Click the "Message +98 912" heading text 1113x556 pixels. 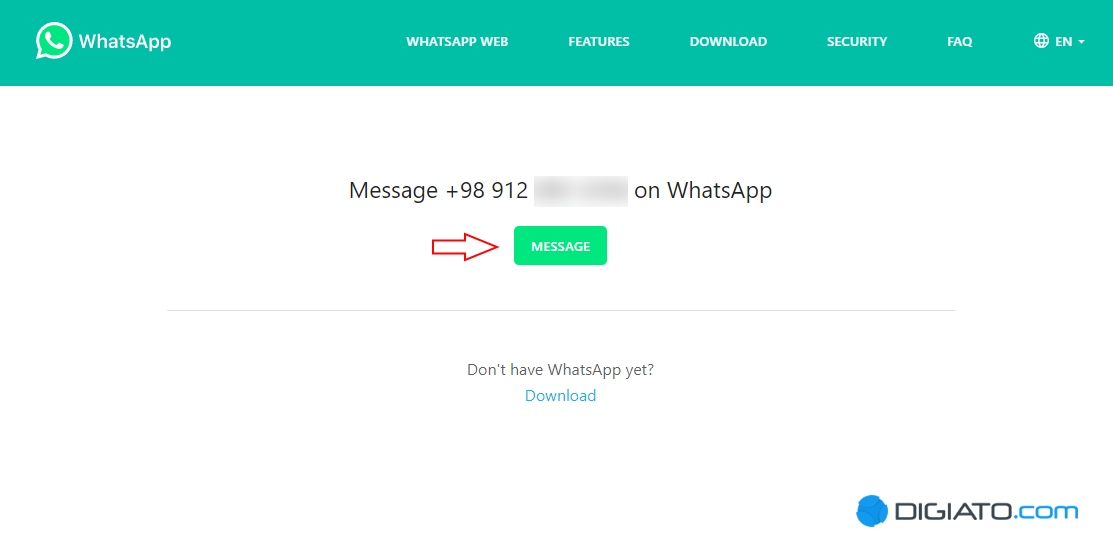tap(438, 191)
